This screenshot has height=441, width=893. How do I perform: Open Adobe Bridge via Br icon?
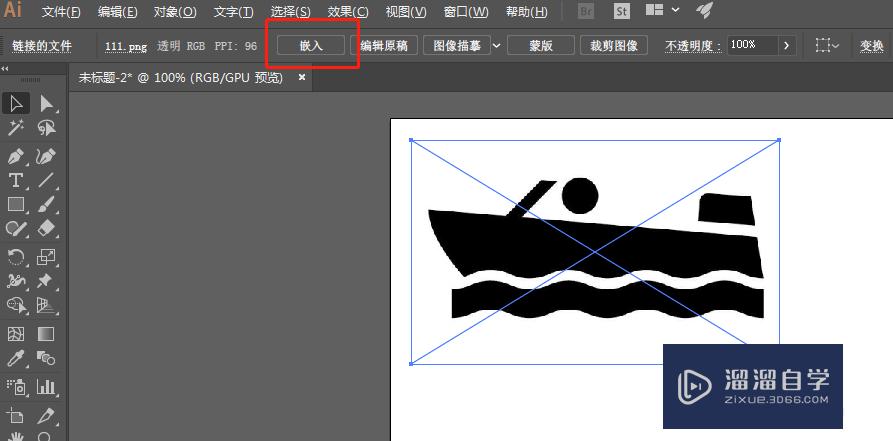(585, 11)
